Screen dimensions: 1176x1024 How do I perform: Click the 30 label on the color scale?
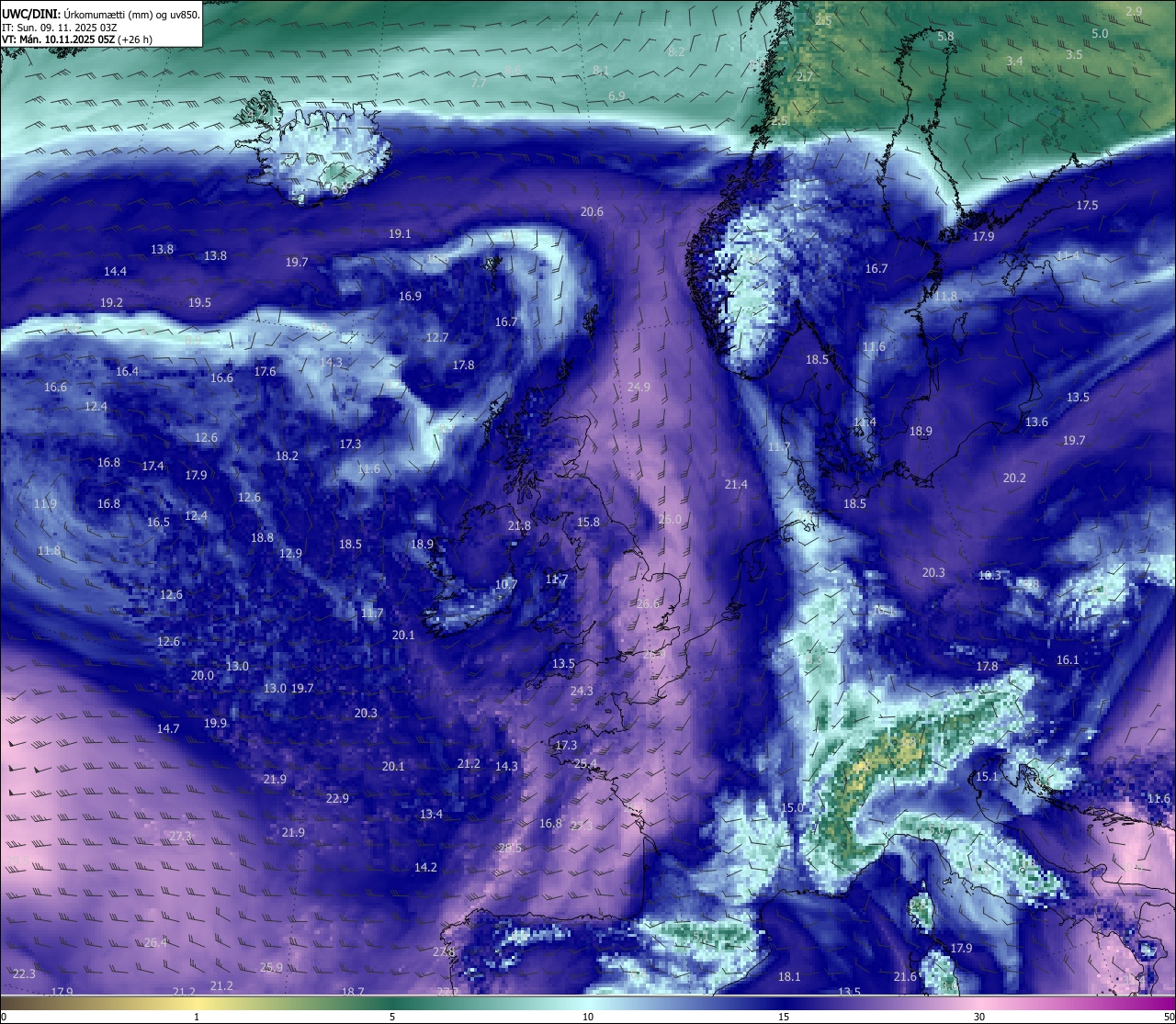(x=979, y=1017)
